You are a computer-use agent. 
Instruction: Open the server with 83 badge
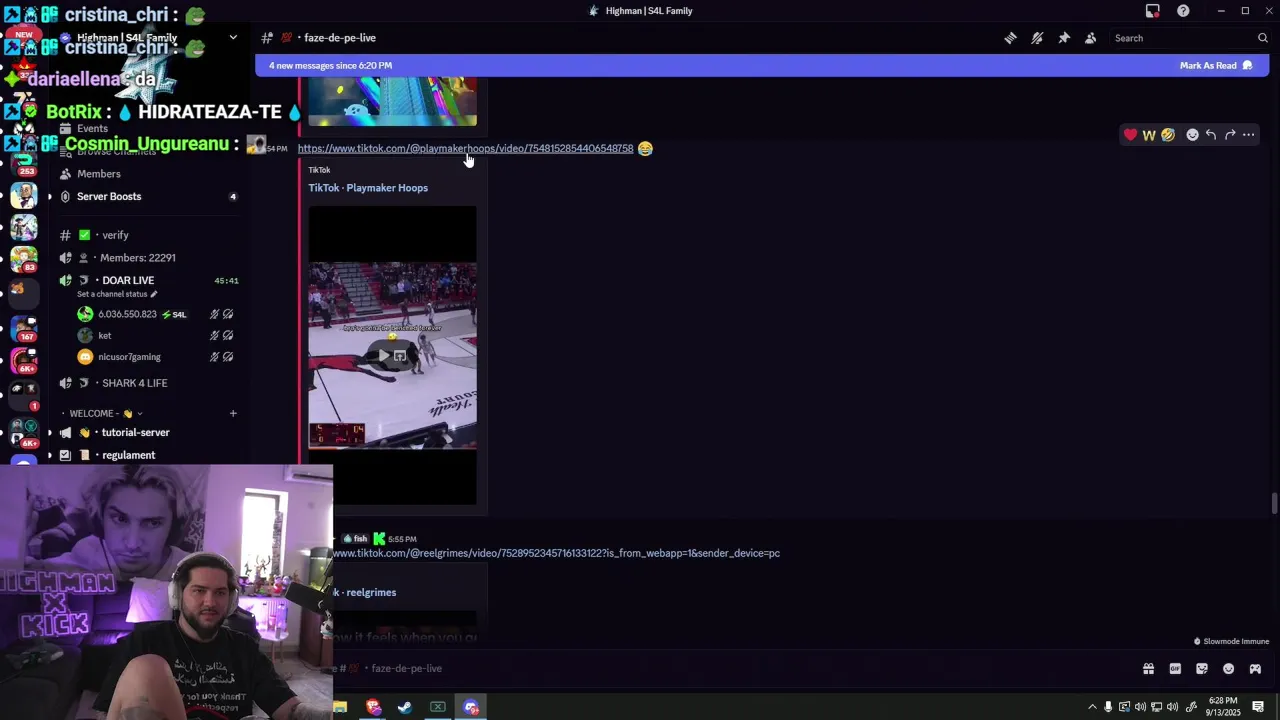pos(24,258)
